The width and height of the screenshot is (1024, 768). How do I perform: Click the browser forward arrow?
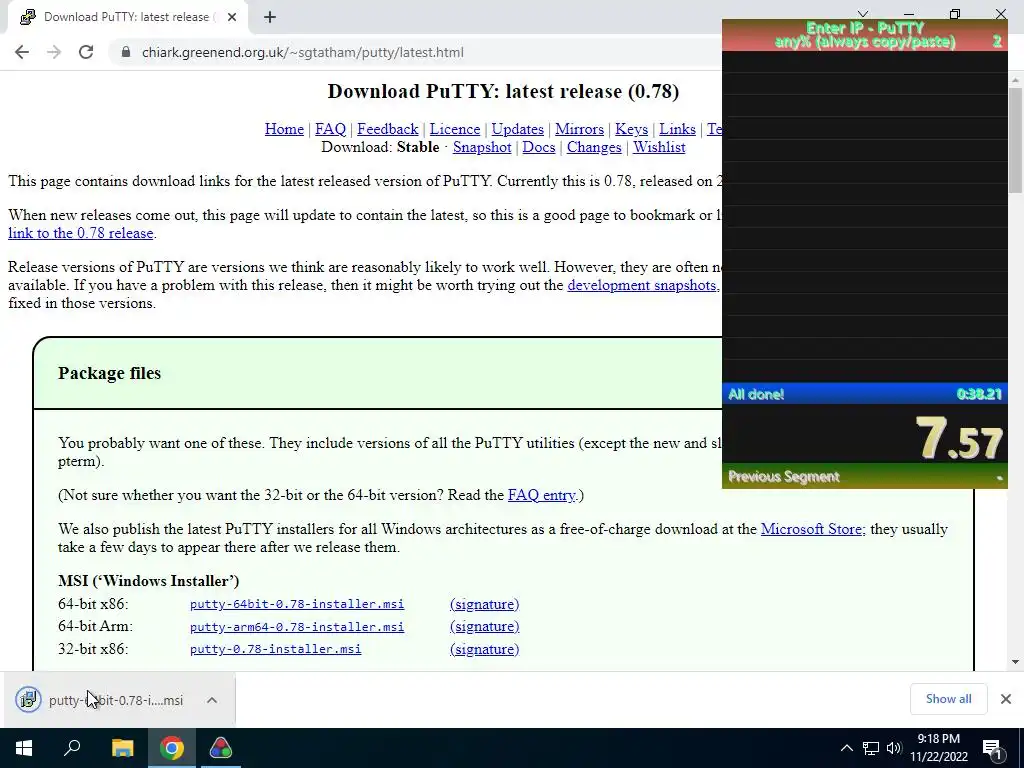pyautogui.click(x=54, y=52)
